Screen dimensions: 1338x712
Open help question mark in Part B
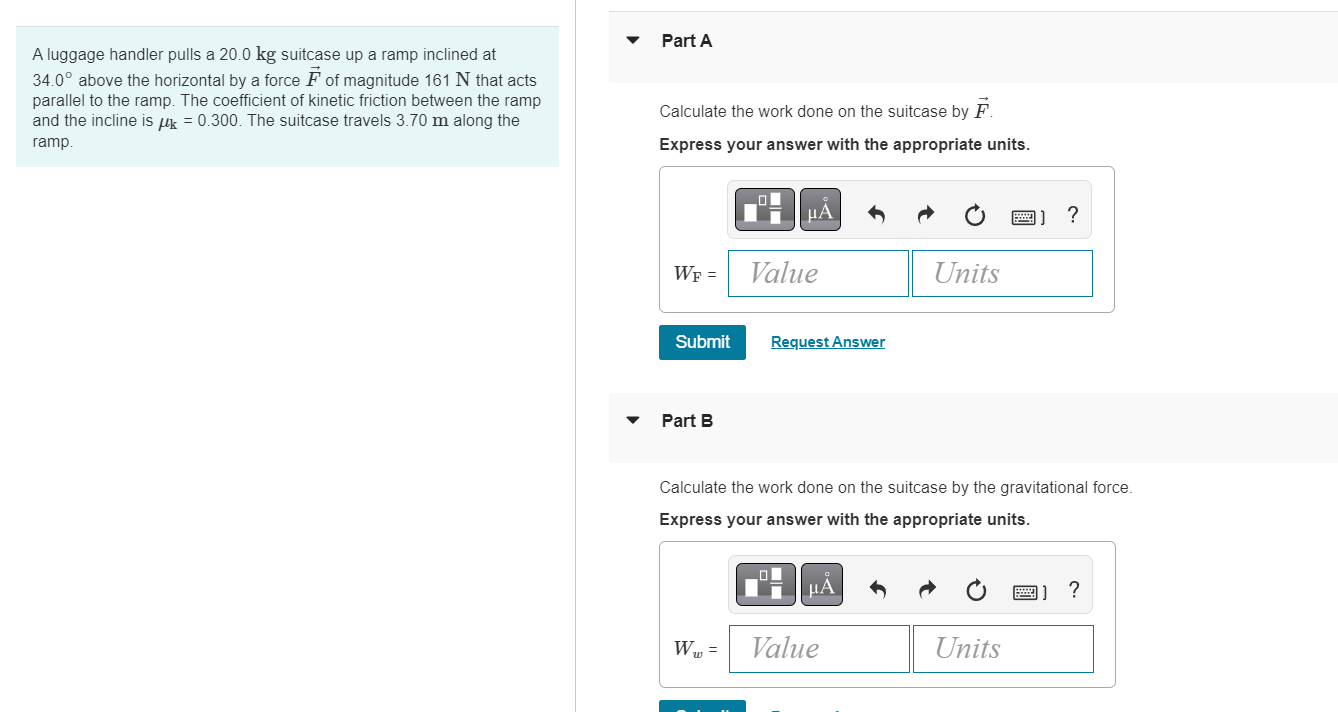pyautogui.click(x=1074, y=590)
